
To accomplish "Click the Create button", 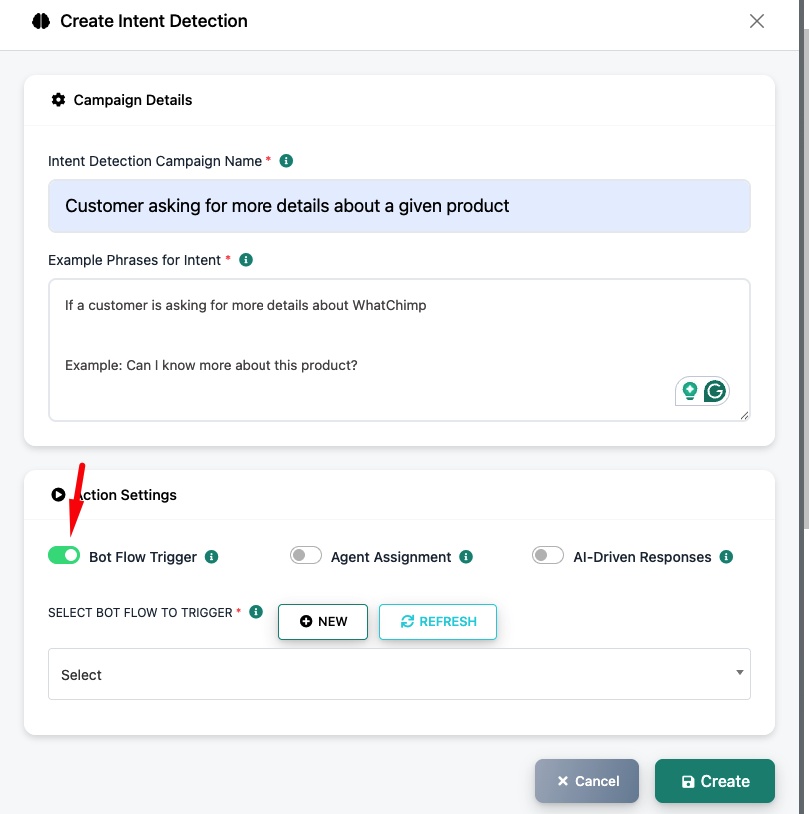I will click(x=714, y=781).
